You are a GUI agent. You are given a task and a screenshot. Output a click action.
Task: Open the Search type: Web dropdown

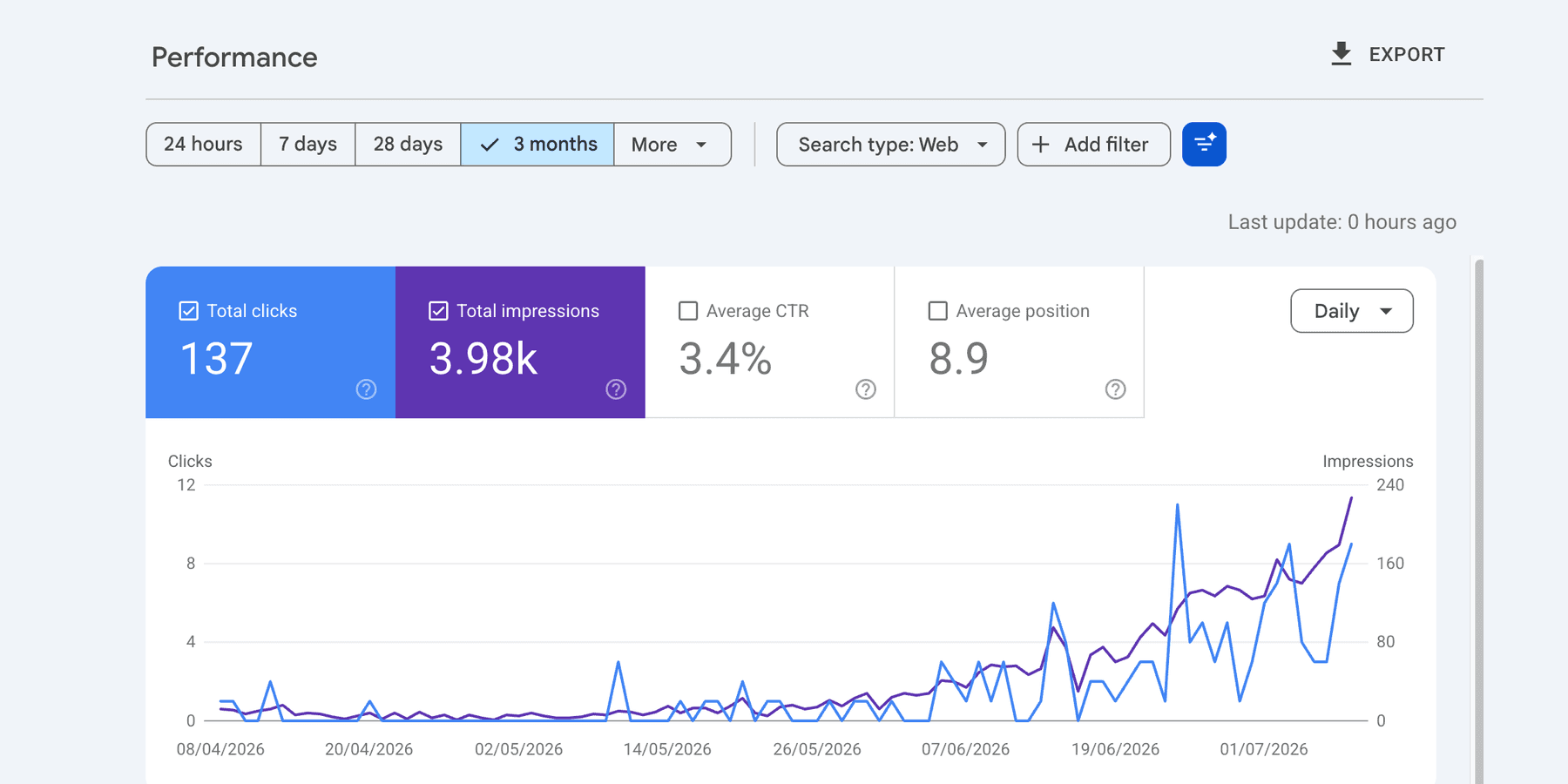point(890,145)
